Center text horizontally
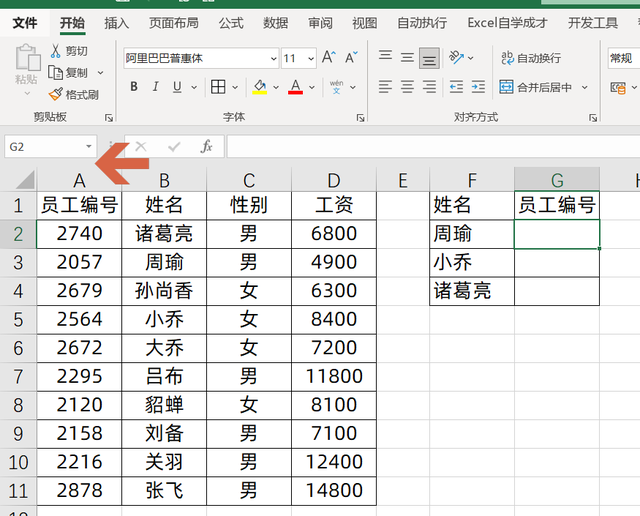 pyautogui.click(x=407, y=87)
